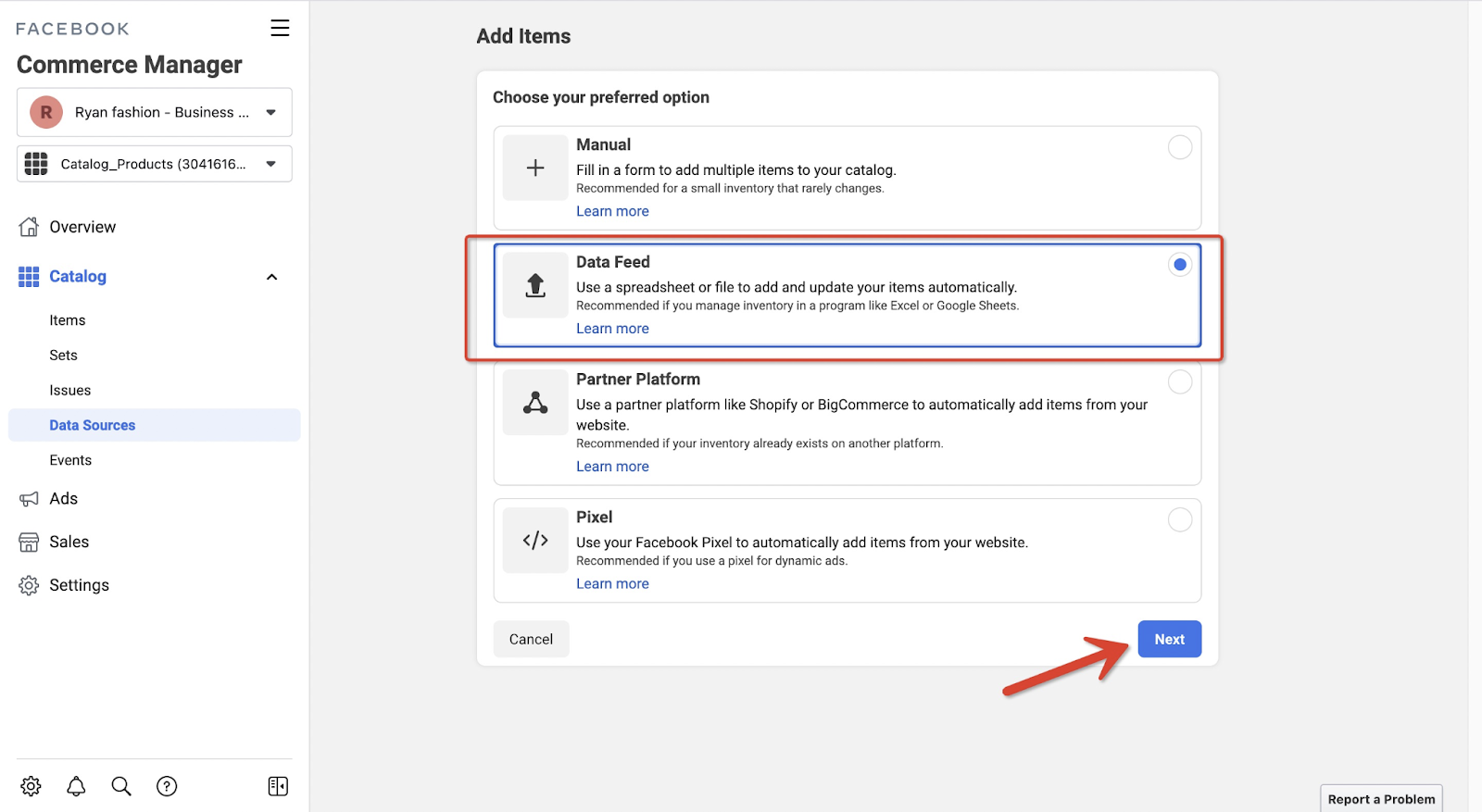Screen dimensions: 1482x812
Task: Select the Partner Platform radio button
Action: coord(1180,381)
